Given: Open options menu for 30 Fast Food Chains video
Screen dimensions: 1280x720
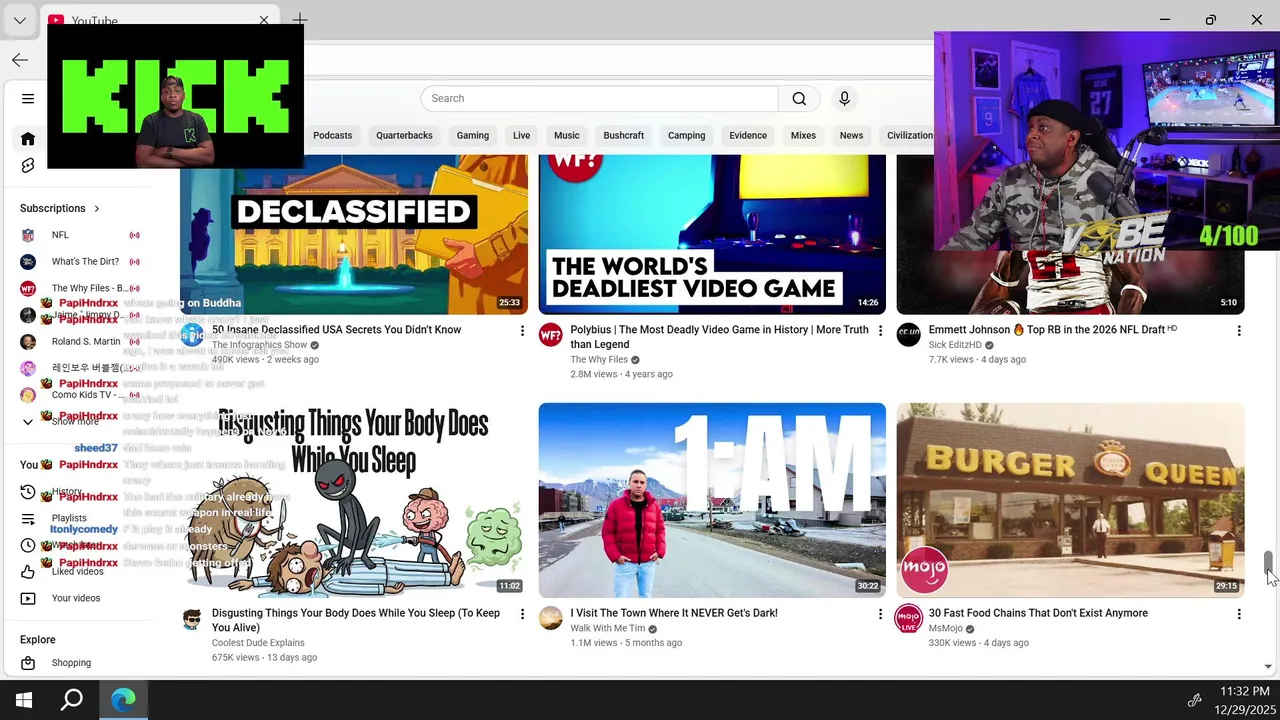Looking at the screenshot, I should (1238, 613).
